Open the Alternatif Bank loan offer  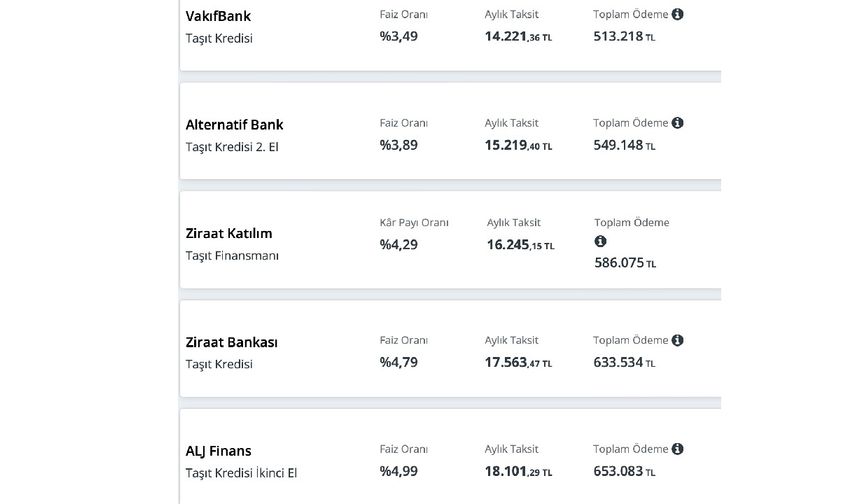tap(234, 125)
